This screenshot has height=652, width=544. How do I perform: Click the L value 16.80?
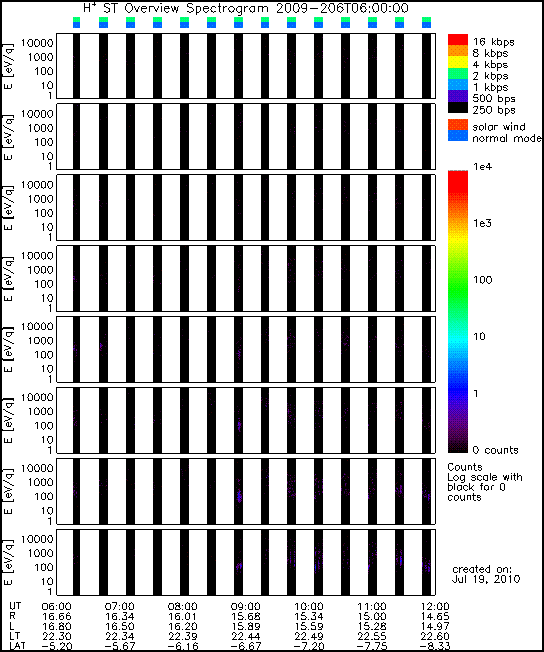coord(57,627)
